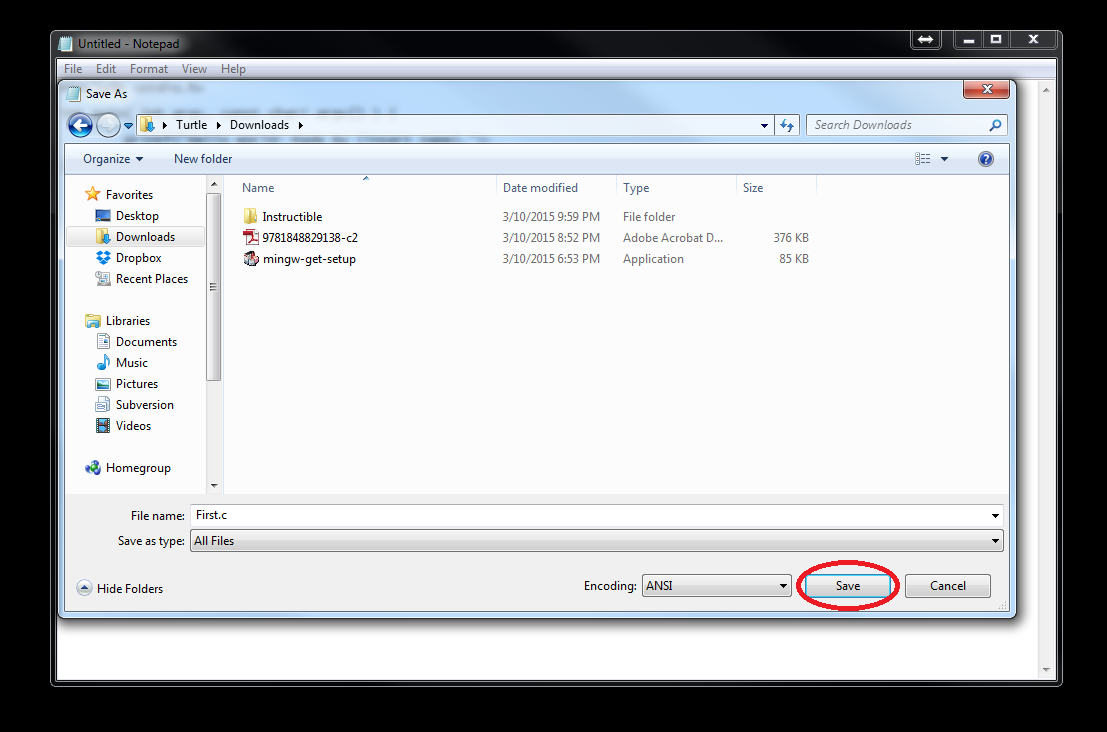
Task: Open recent locations dropdown beside Forward arrow
Action: pyautogui.click(x=128, y=126)
